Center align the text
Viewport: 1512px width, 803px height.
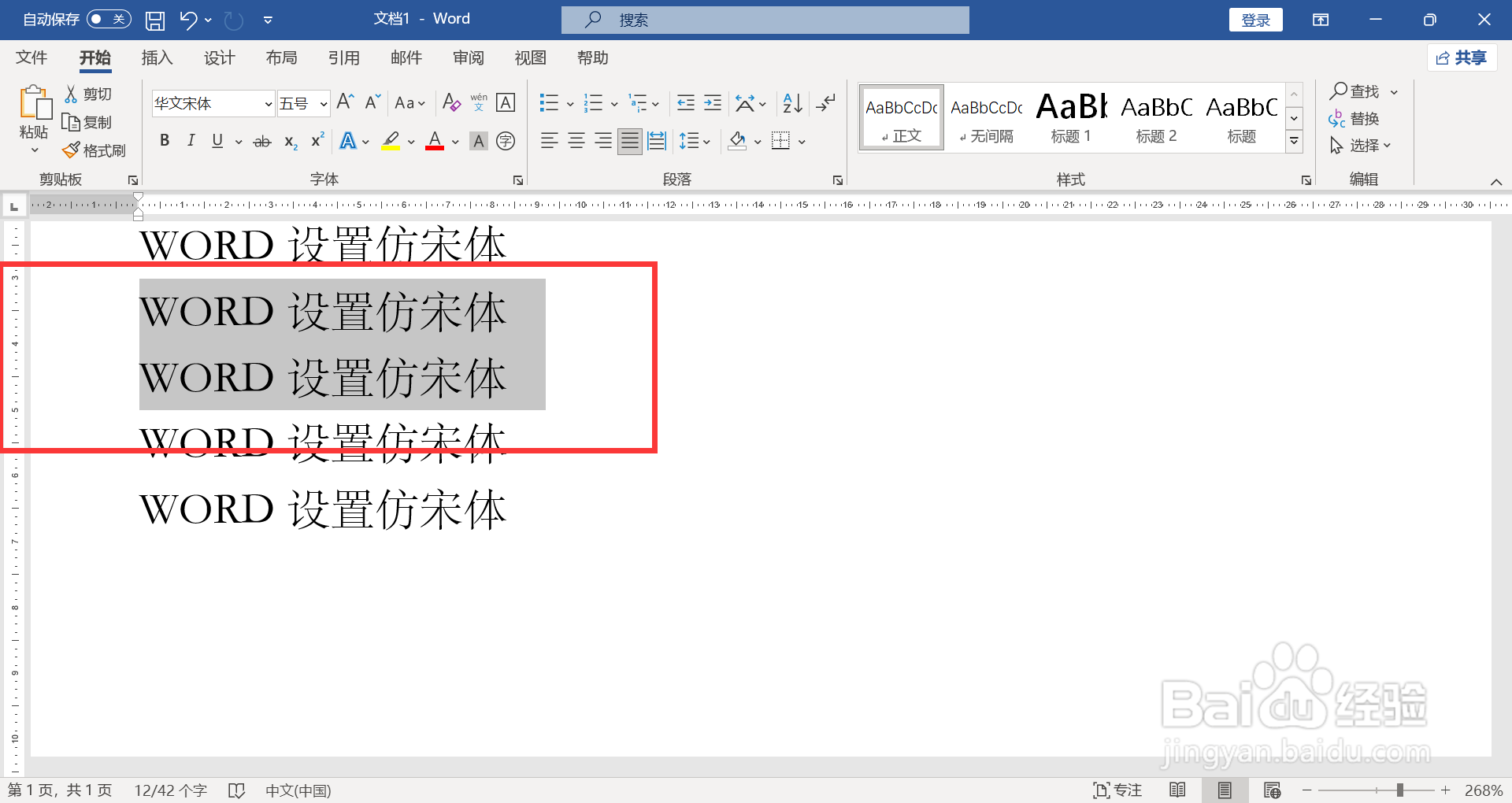[x=576, y=141]
